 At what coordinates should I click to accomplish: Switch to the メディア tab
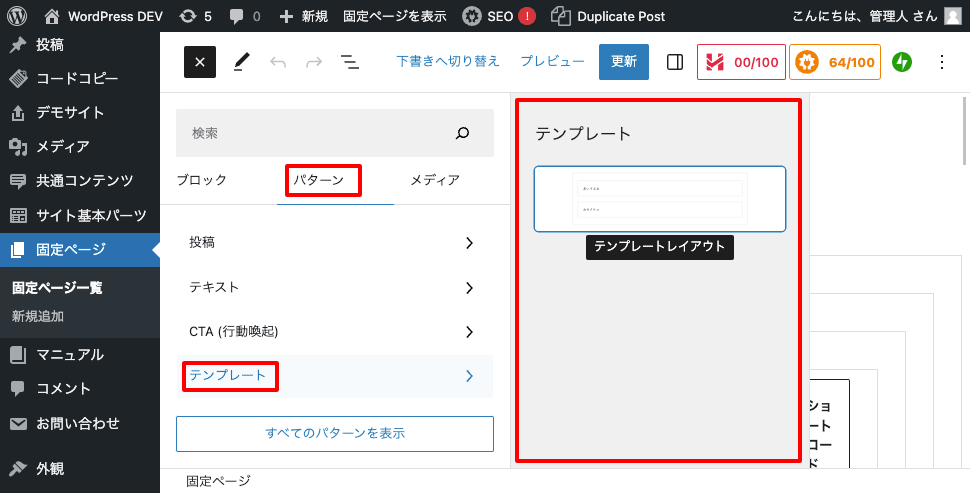[x=435, y=180]
